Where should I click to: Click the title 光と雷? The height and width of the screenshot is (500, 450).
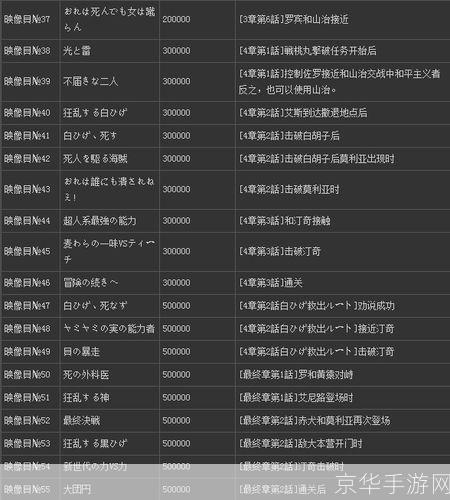(x=77, y=51)
